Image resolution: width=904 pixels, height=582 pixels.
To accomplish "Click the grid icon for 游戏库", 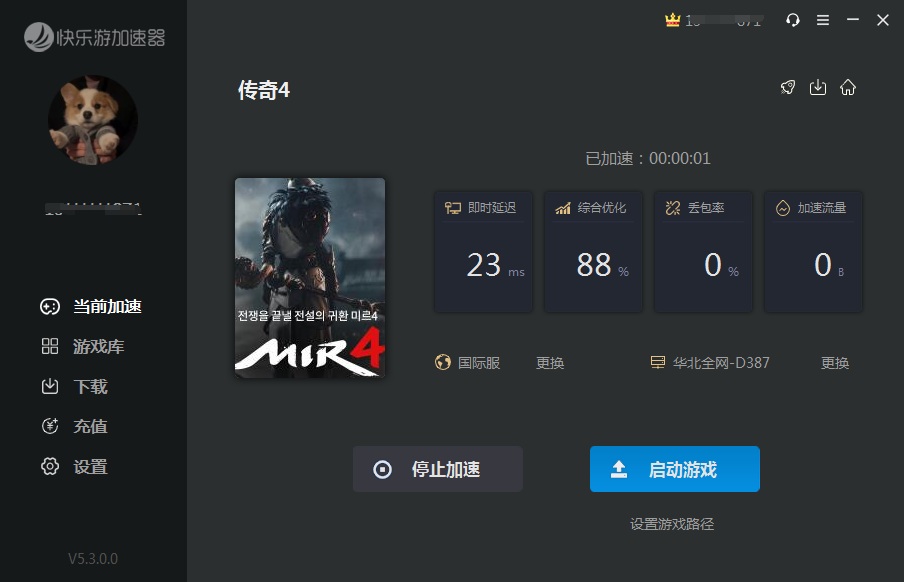I will 50,346.
